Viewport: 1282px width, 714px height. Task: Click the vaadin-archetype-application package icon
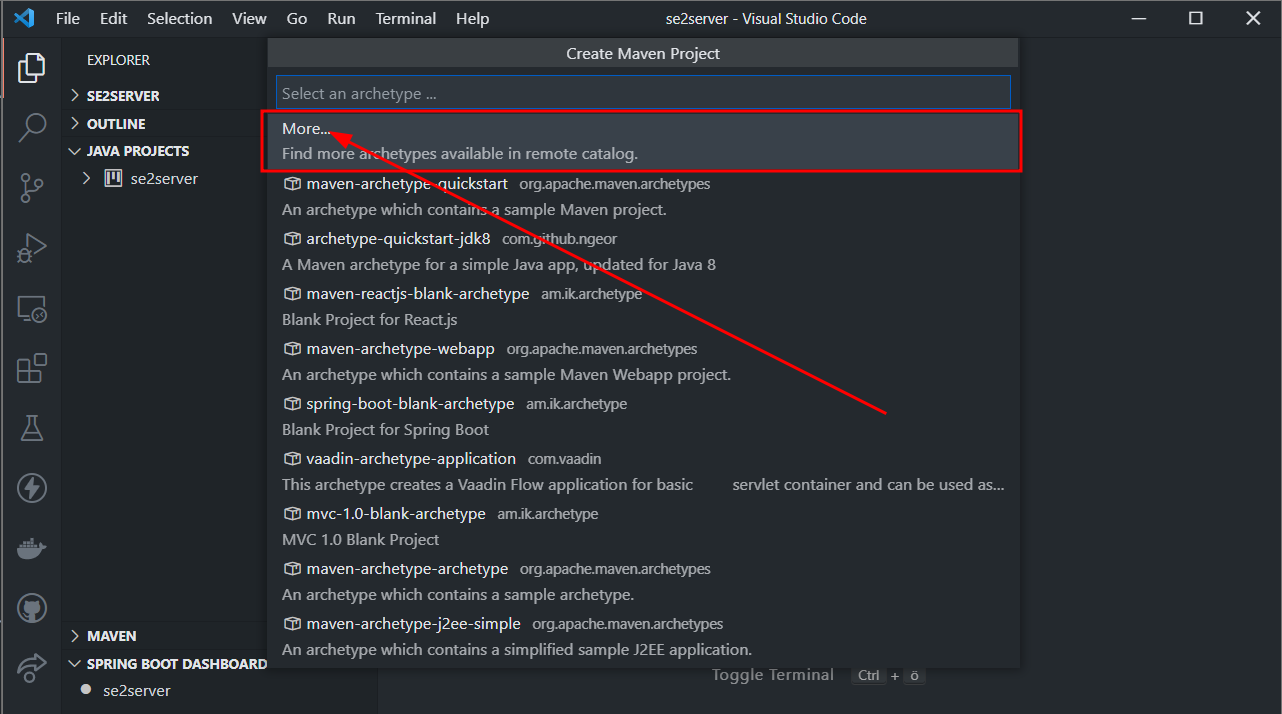[292, 459]
